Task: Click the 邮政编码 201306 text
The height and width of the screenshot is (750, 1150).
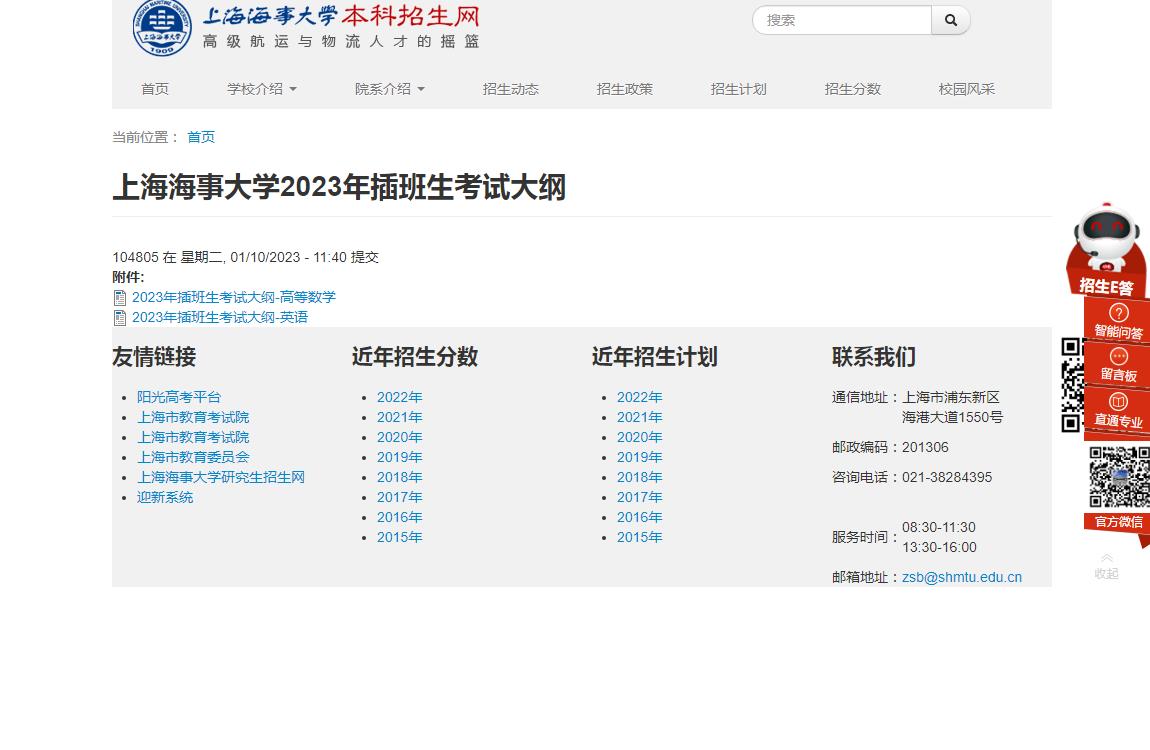Action: tap(890, 447)
